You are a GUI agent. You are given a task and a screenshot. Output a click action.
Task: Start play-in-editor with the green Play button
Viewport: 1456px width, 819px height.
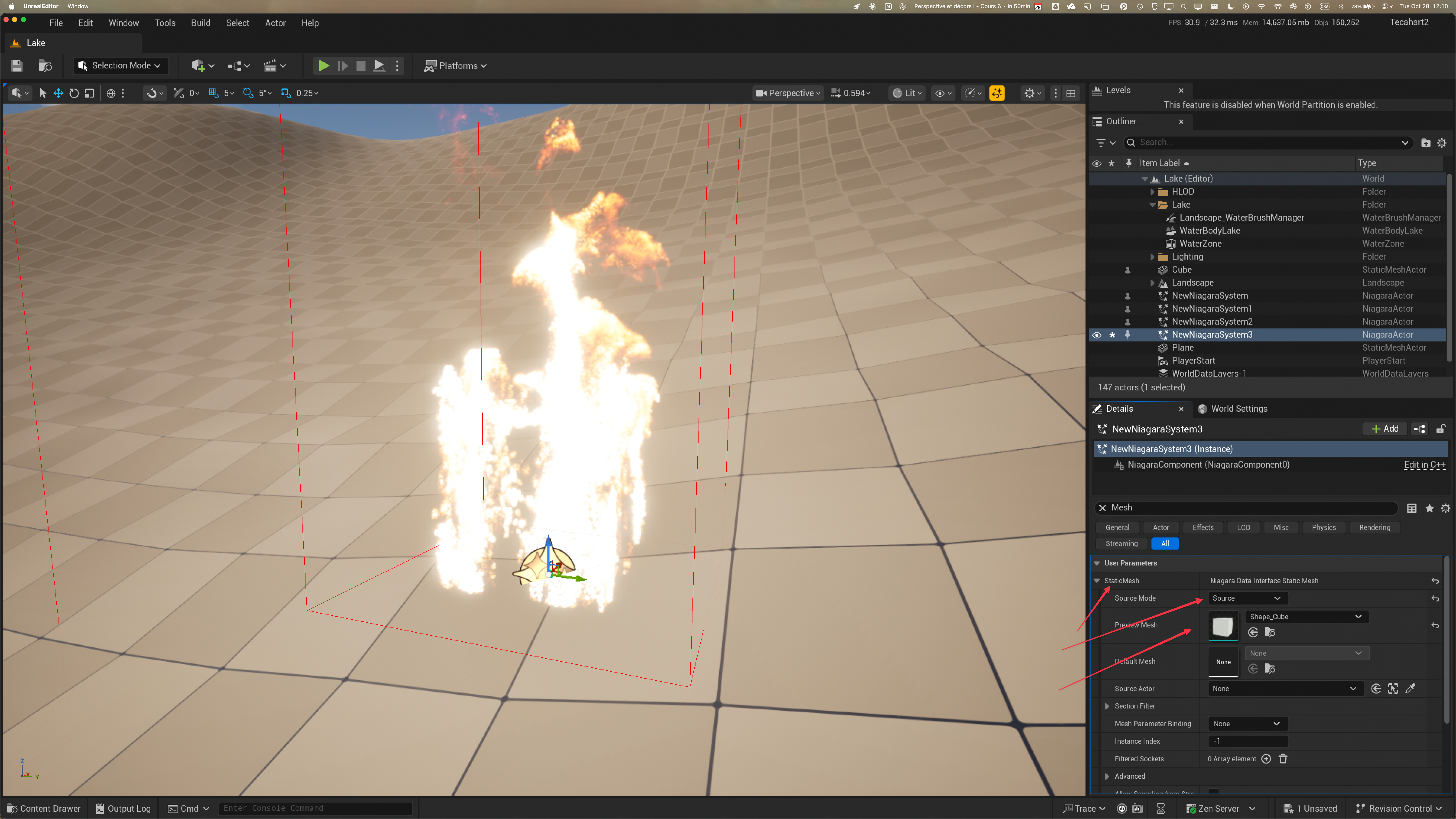(x=324, y=66)
